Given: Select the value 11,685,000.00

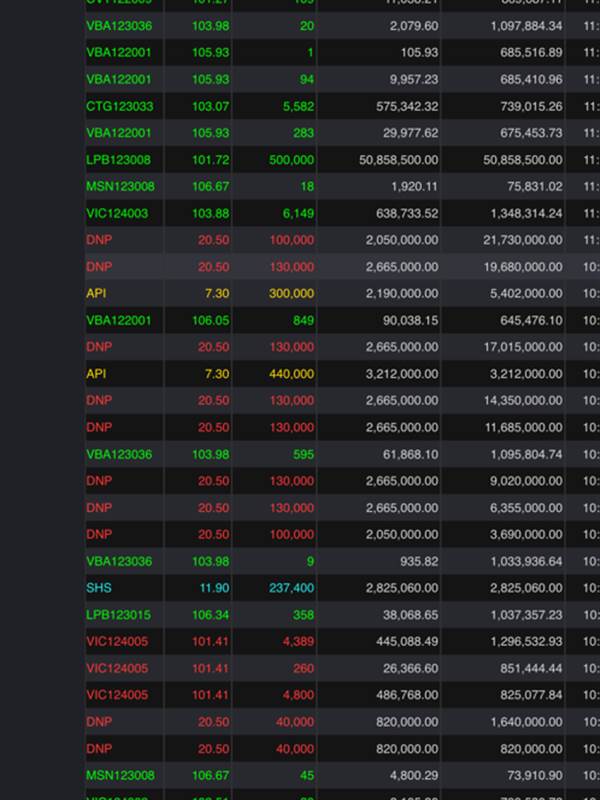Looking at the screenshot, I should coord(524,427).
